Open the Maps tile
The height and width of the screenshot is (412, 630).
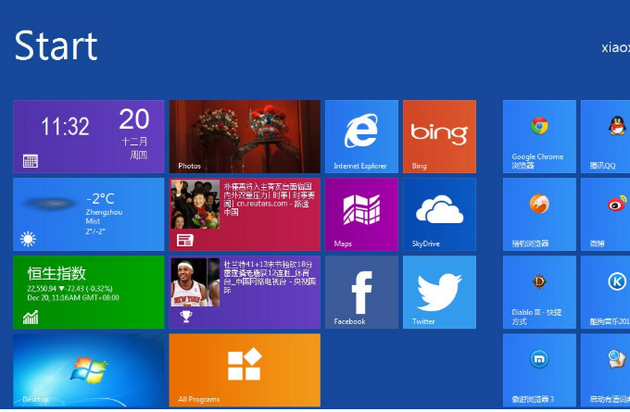[360, 214]
